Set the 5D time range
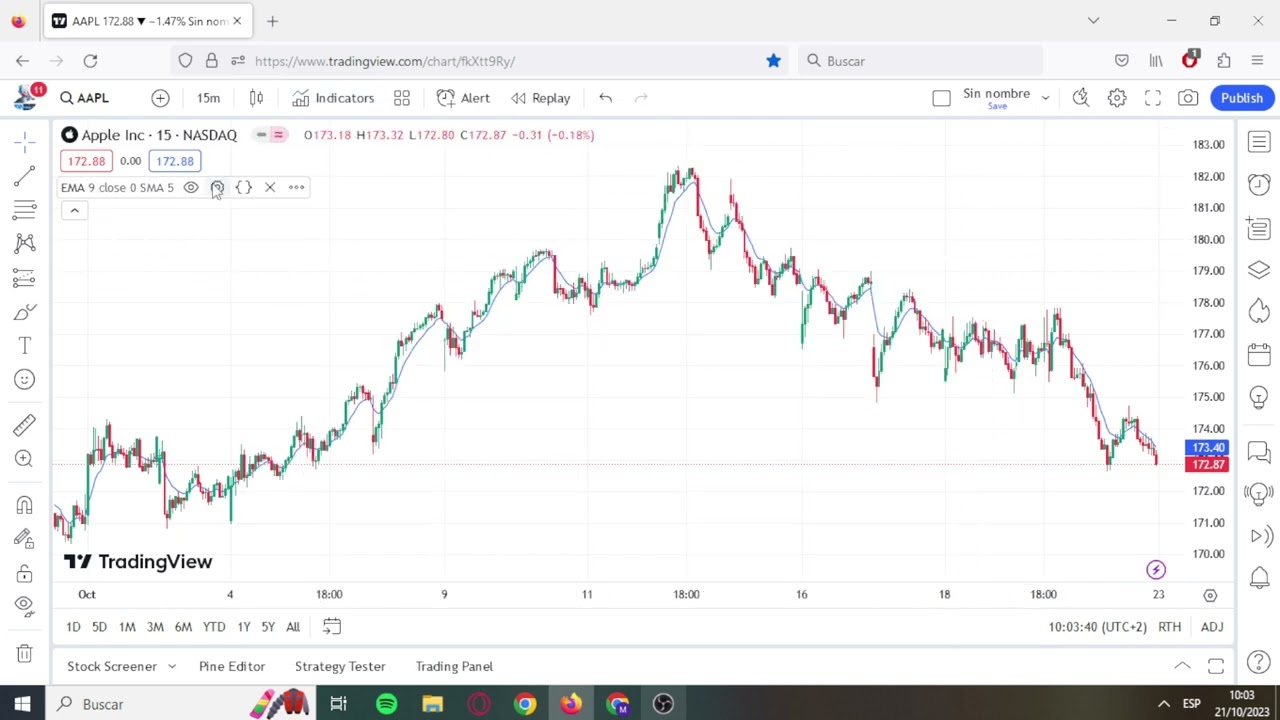1280x720 pixels. 99,627
